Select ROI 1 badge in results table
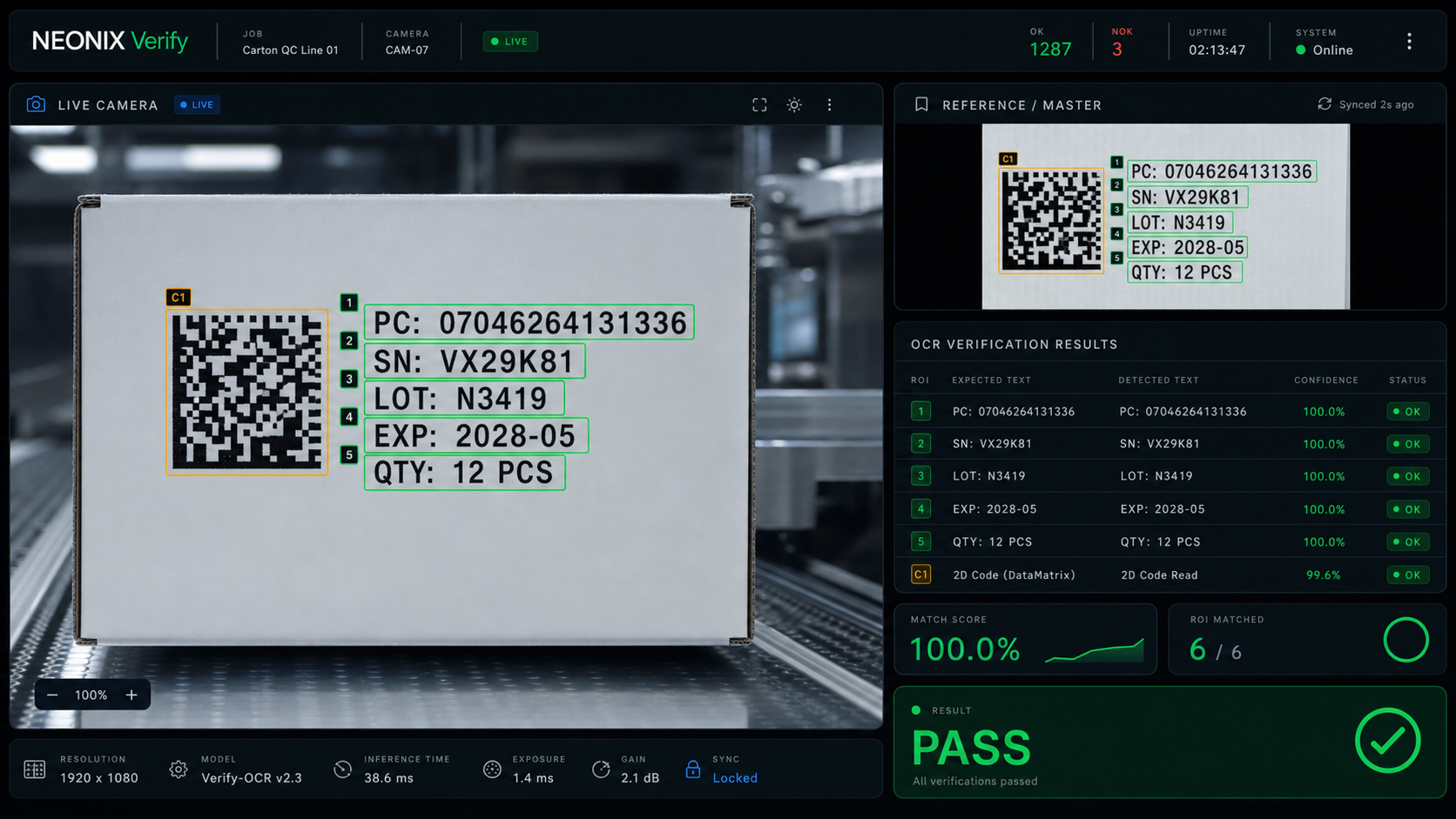Viewport: 1456px width, 819px height. [920, 411]
